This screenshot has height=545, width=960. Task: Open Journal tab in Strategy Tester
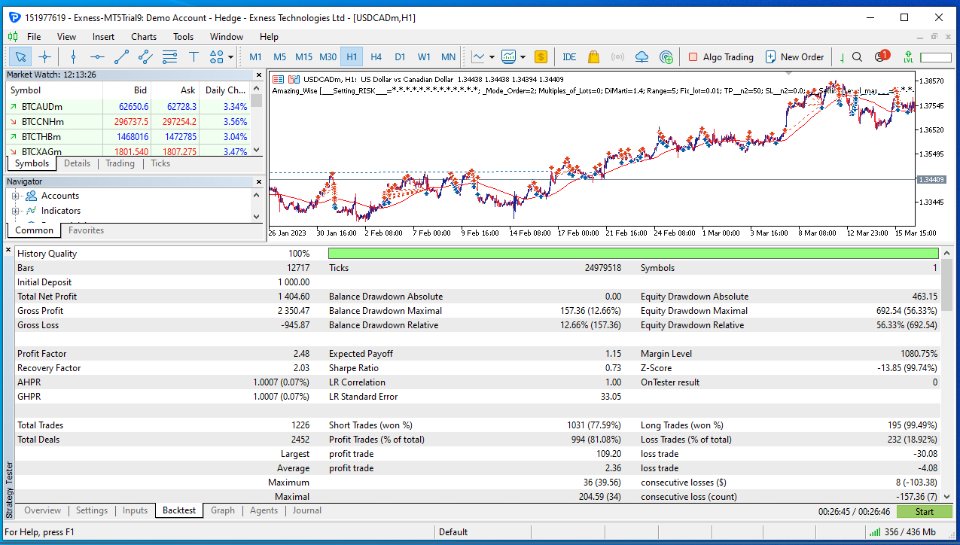click(x=307, y=510)
